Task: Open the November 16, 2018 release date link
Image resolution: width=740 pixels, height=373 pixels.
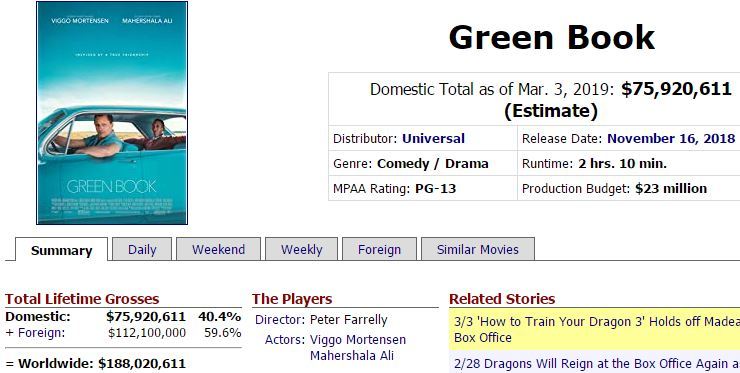Action: (x=671, y=138)
